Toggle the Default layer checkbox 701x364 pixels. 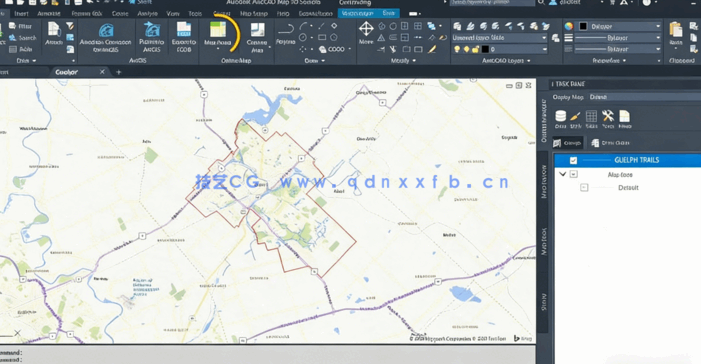click(584, 188)
